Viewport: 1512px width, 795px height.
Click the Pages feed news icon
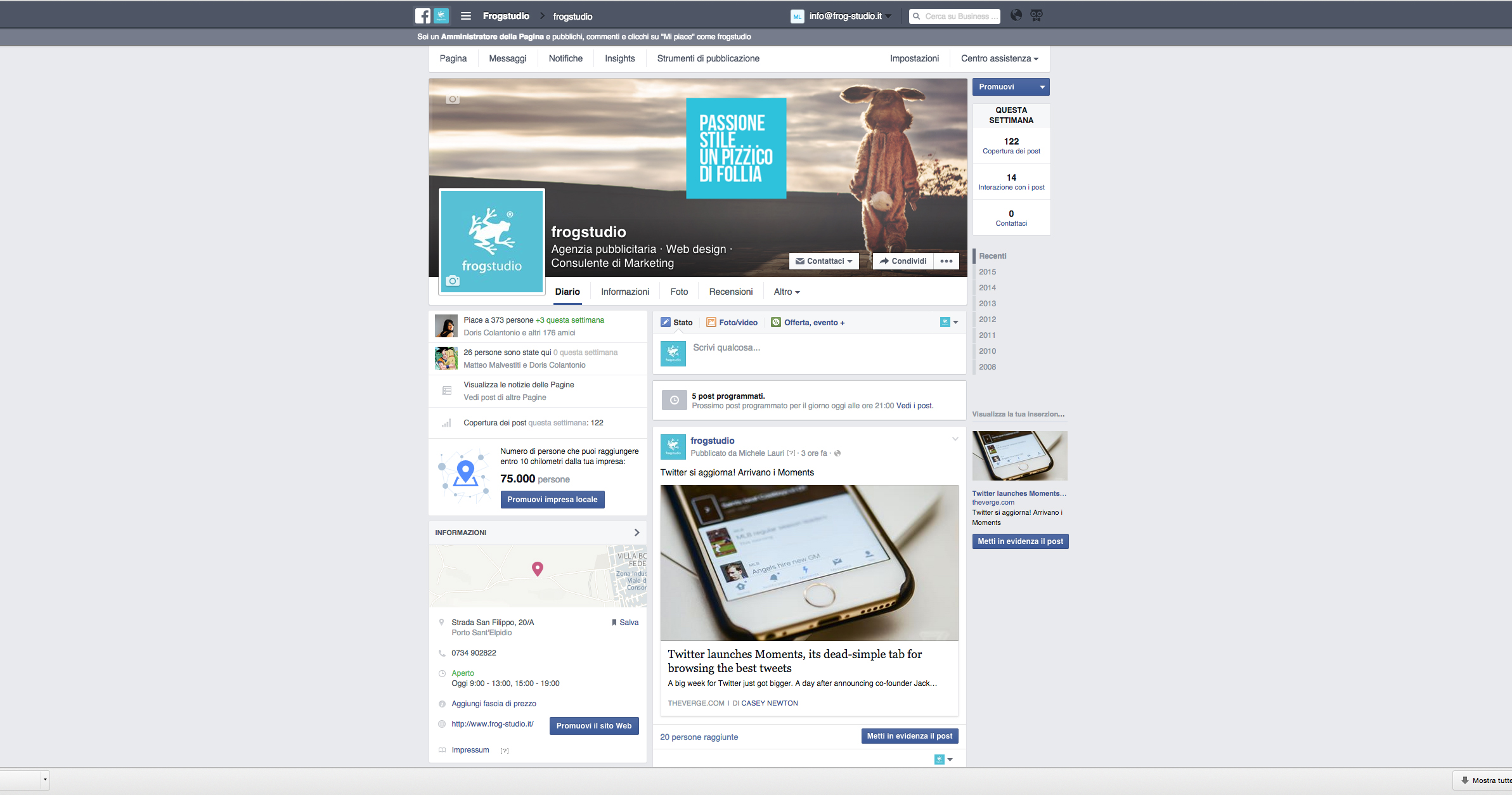click(x=446, y=391)
